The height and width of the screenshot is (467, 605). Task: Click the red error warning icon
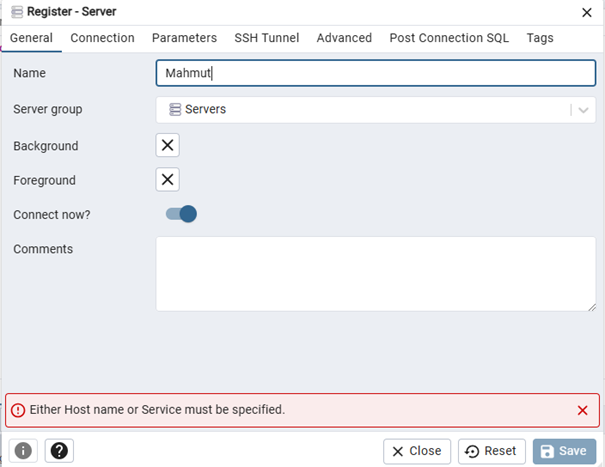(x=18, y=410)
